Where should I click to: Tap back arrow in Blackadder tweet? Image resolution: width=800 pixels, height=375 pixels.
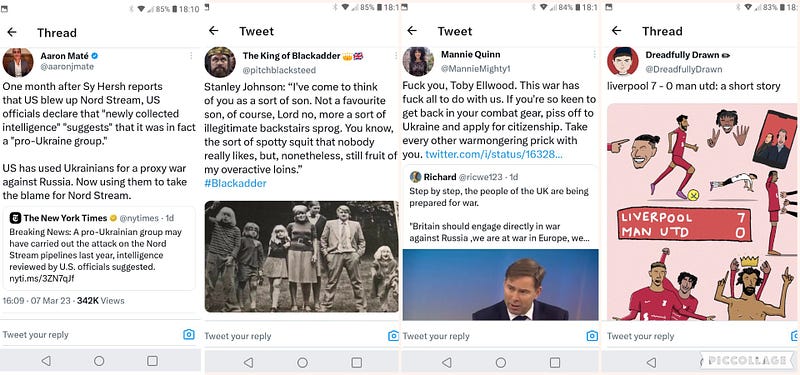point(214,31)
